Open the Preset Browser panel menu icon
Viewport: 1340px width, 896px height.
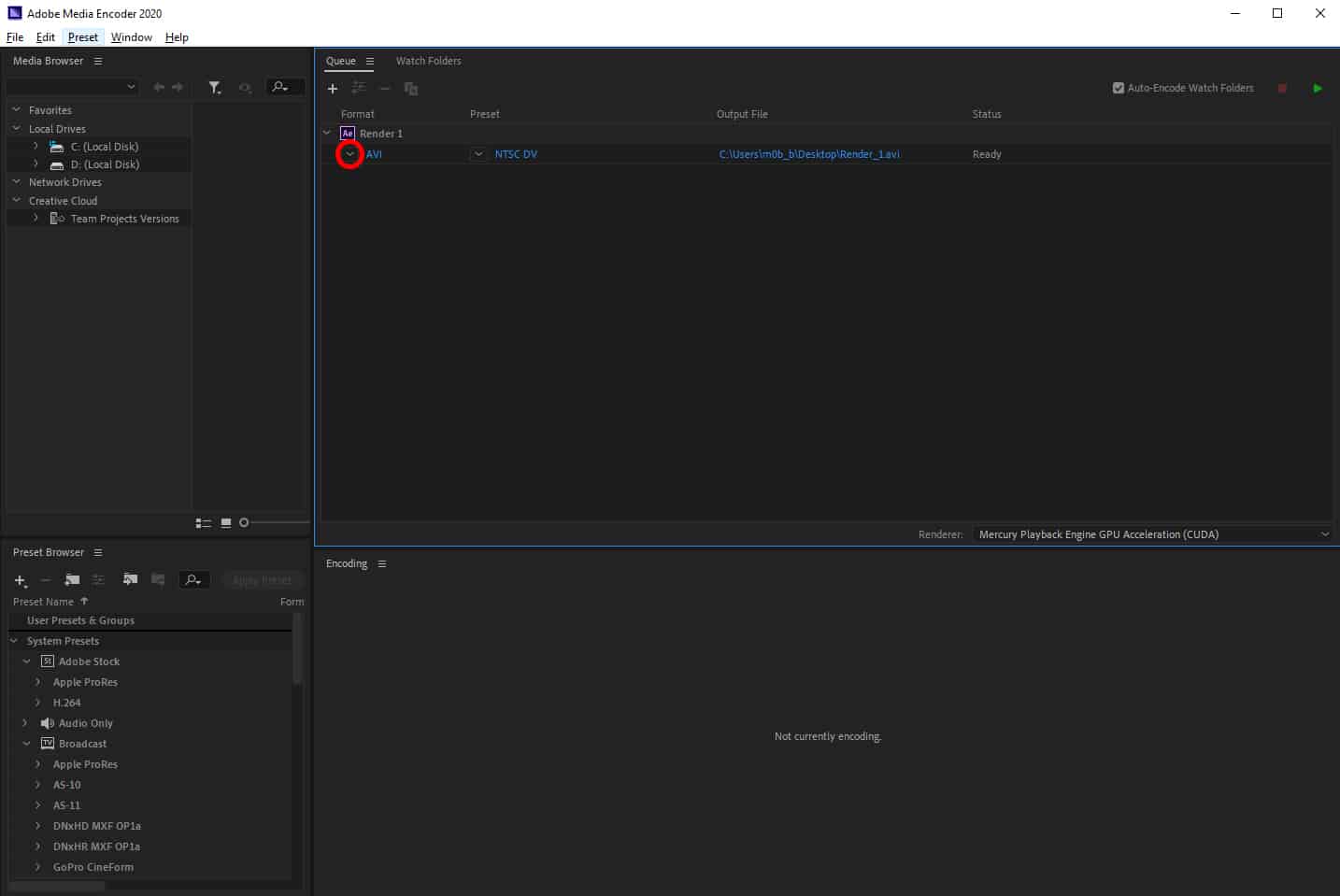tap(98, 552)
